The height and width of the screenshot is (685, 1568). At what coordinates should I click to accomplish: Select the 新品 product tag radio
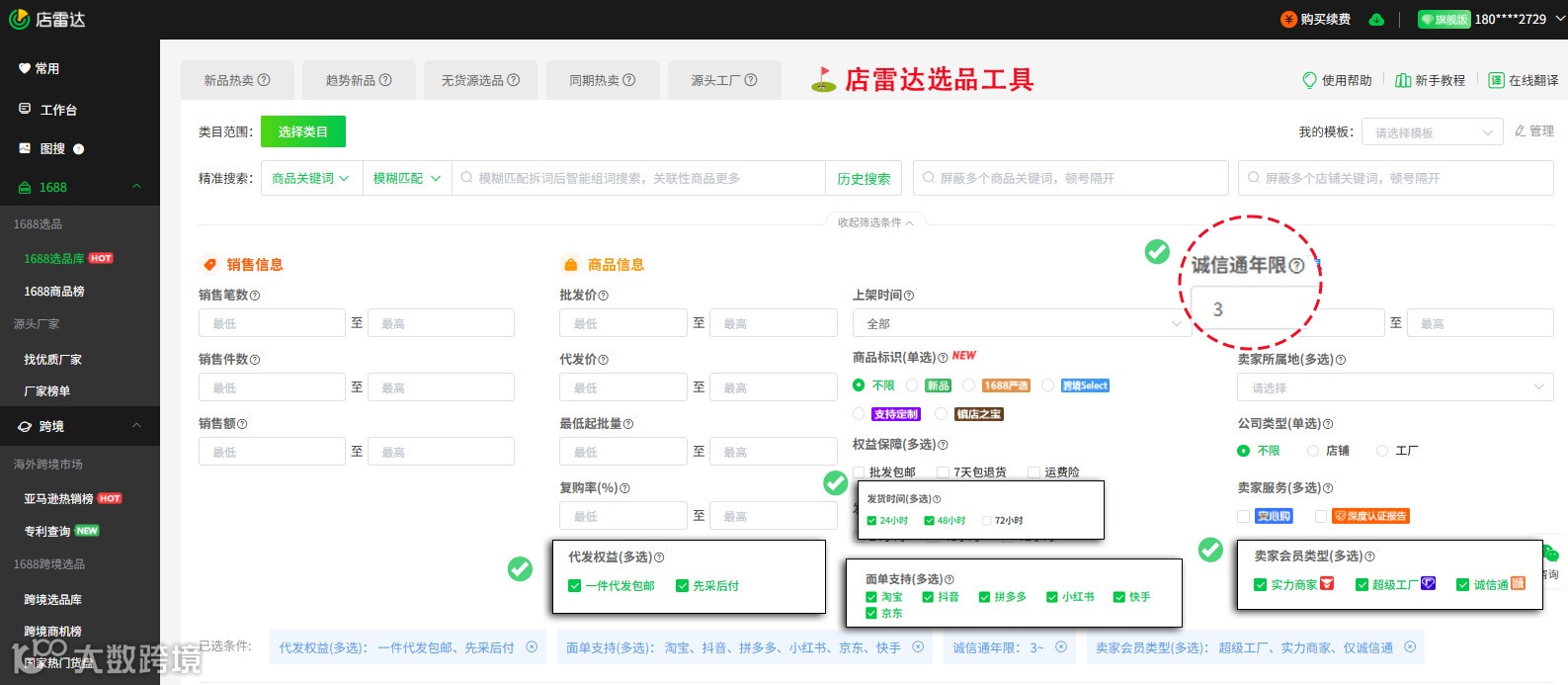click(x=913, y=385)
